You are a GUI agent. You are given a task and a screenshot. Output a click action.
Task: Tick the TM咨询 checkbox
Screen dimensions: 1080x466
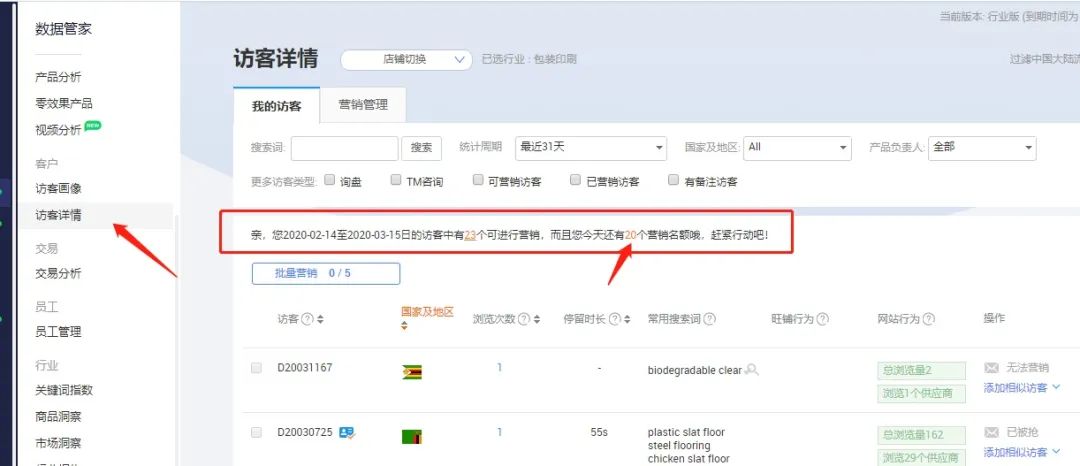(395, 180)
